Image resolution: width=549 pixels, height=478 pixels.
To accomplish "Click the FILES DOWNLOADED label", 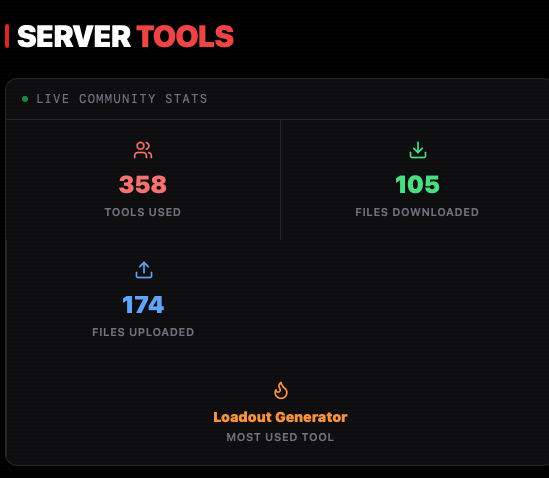I will [417, 212].
